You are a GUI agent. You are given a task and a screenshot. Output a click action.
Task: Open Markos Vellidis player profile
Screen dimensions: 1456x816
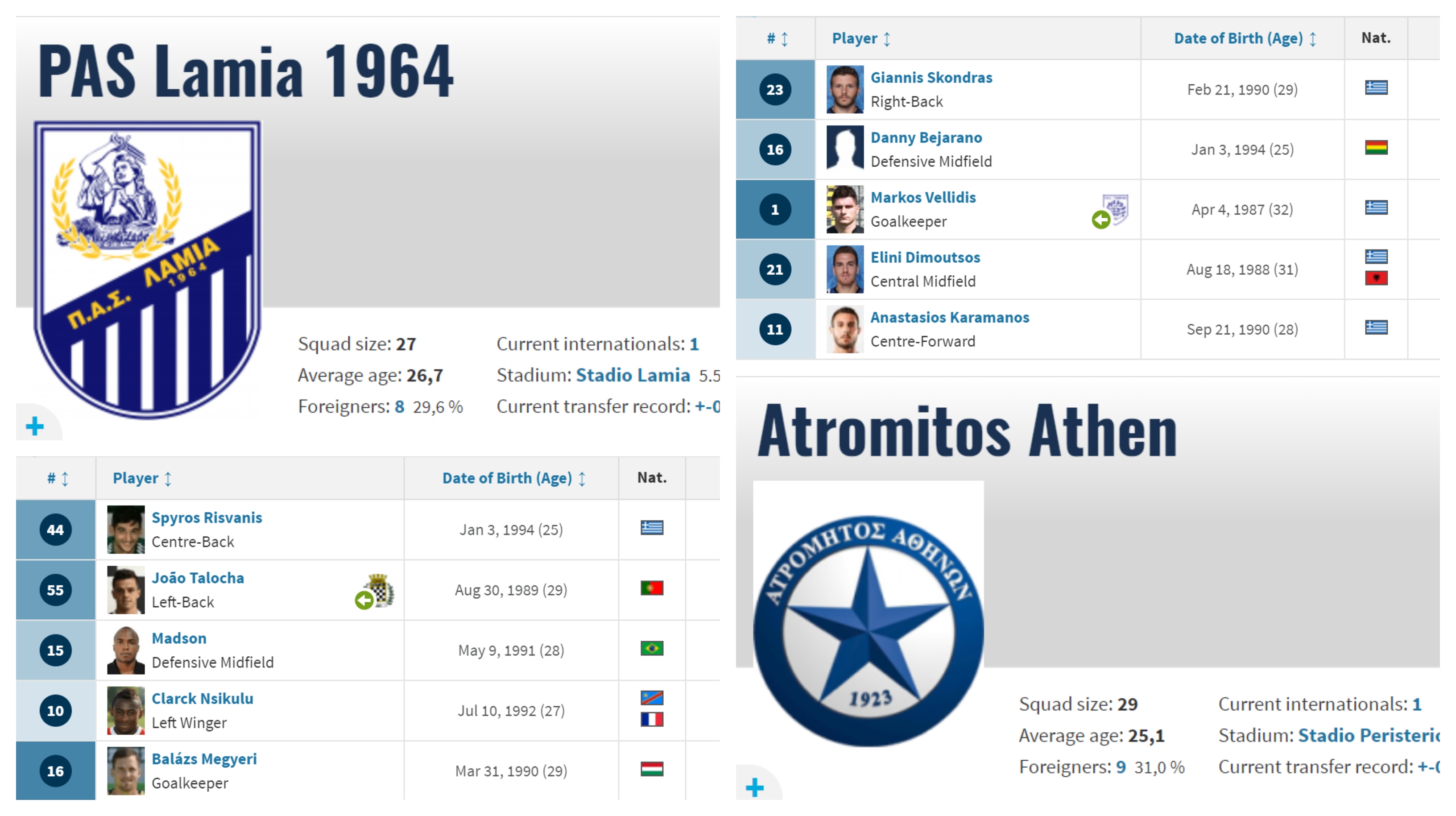[923, 197]
